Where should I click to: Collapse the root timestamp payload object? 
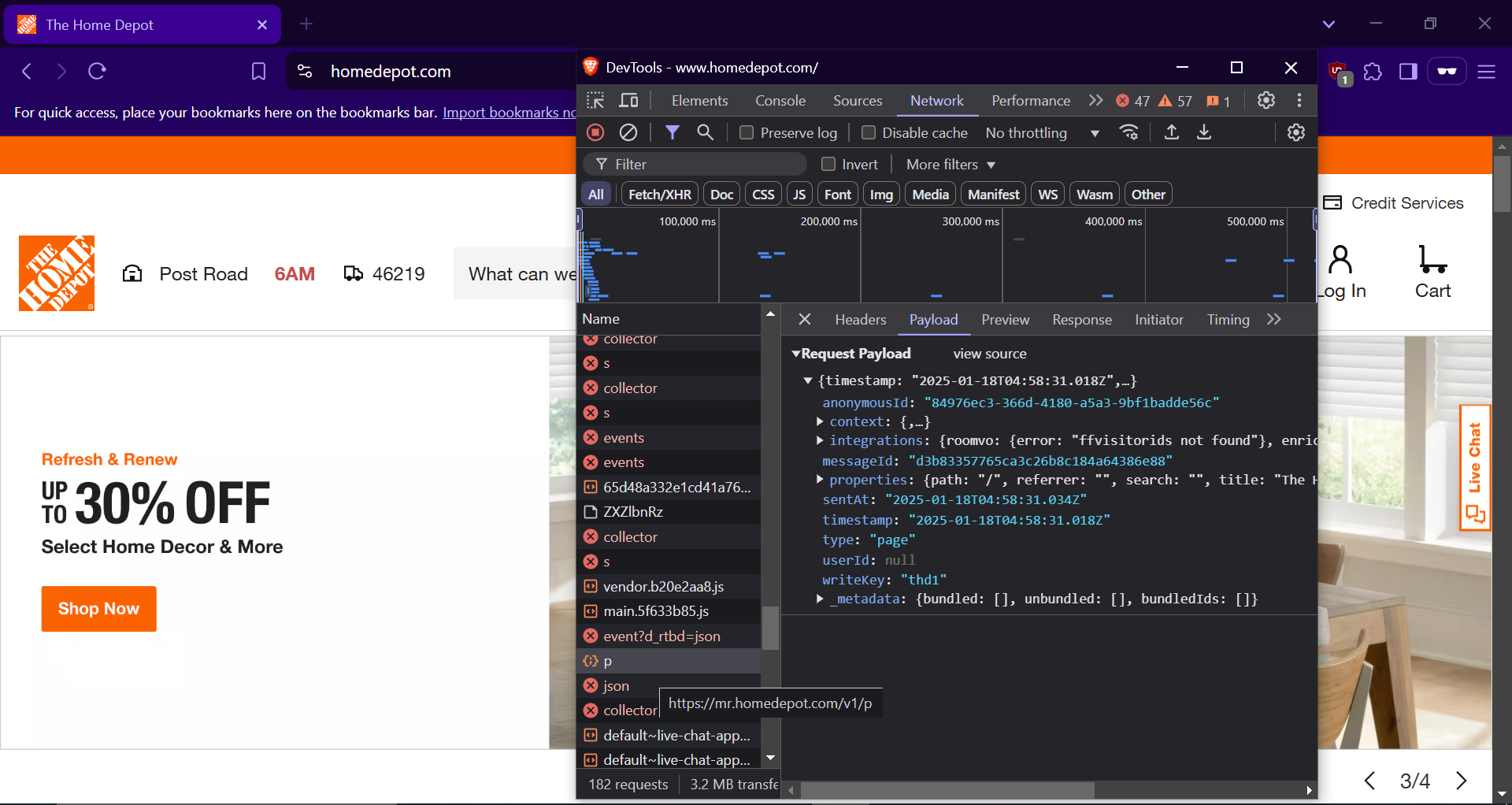[807, 380]
